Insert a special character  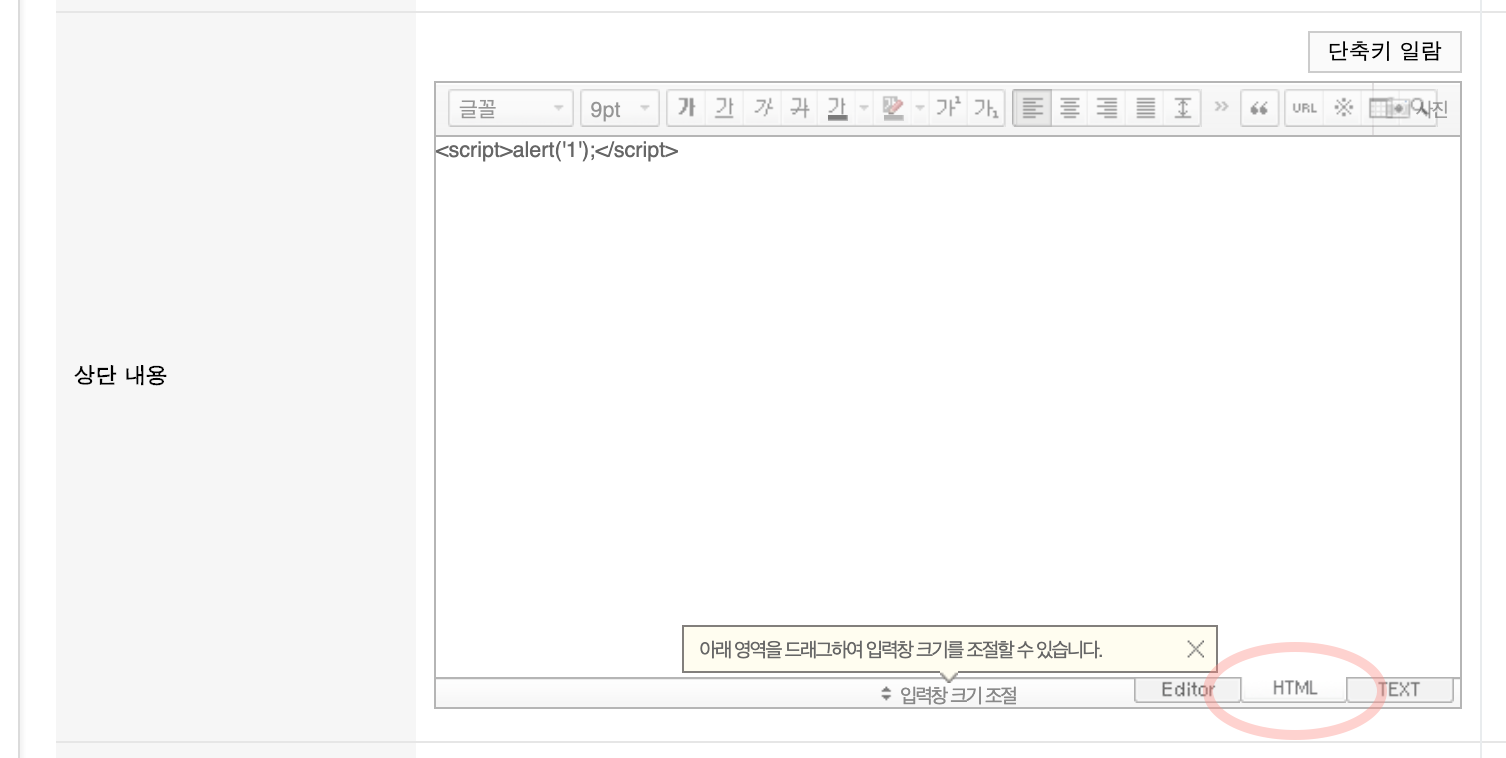[1343, 108]
